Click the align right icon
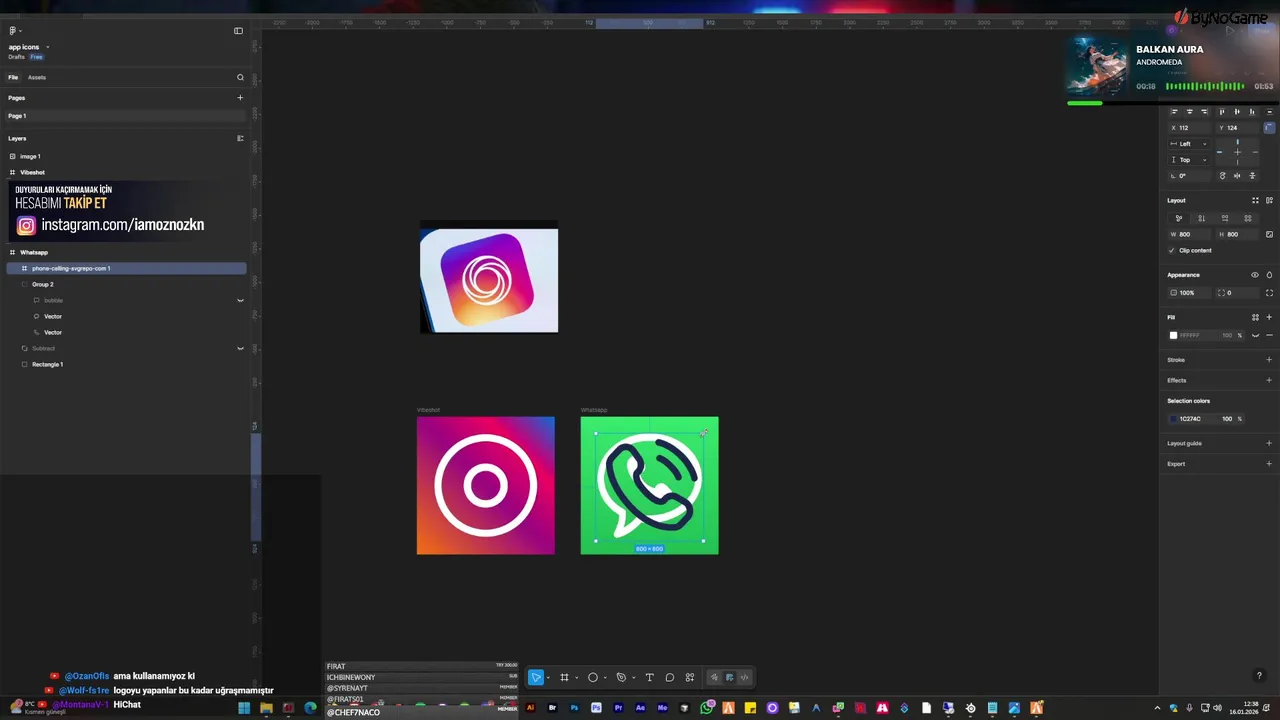Viewport: 1280px width, 720px height. tap(1204, 112)
